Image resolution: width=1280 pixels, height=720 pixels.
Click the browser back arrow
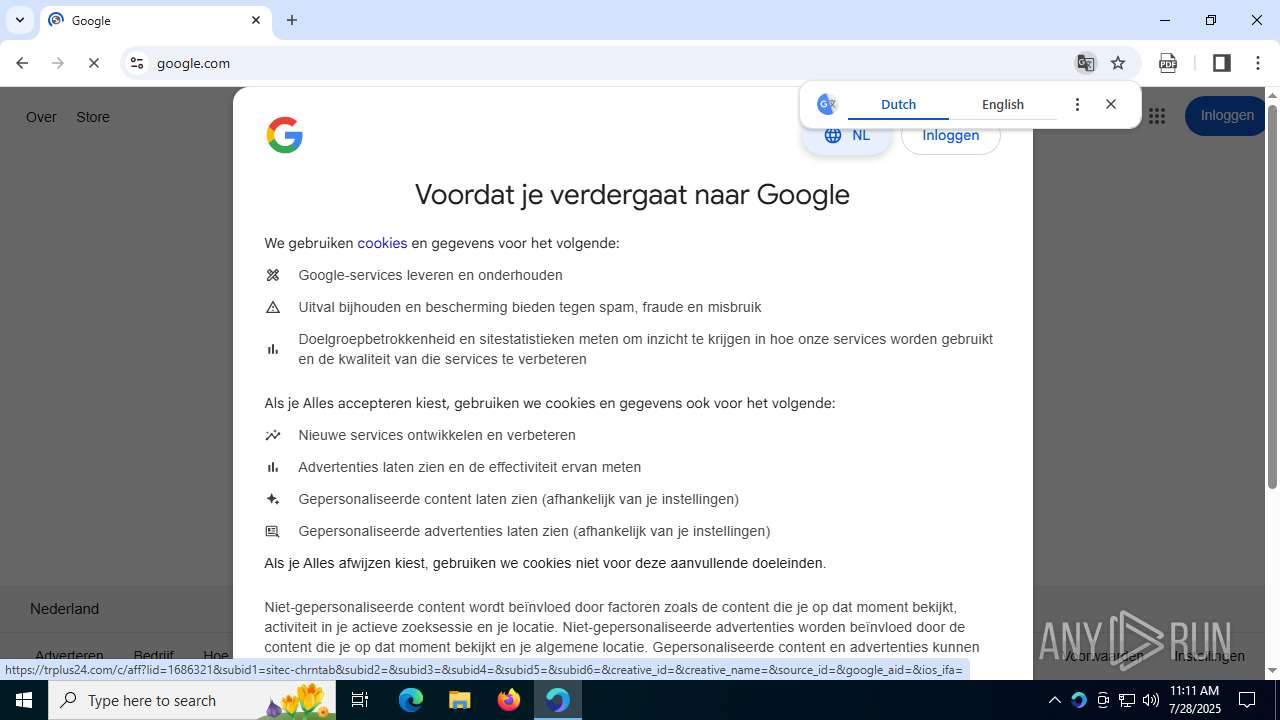[x=22, y=63]
